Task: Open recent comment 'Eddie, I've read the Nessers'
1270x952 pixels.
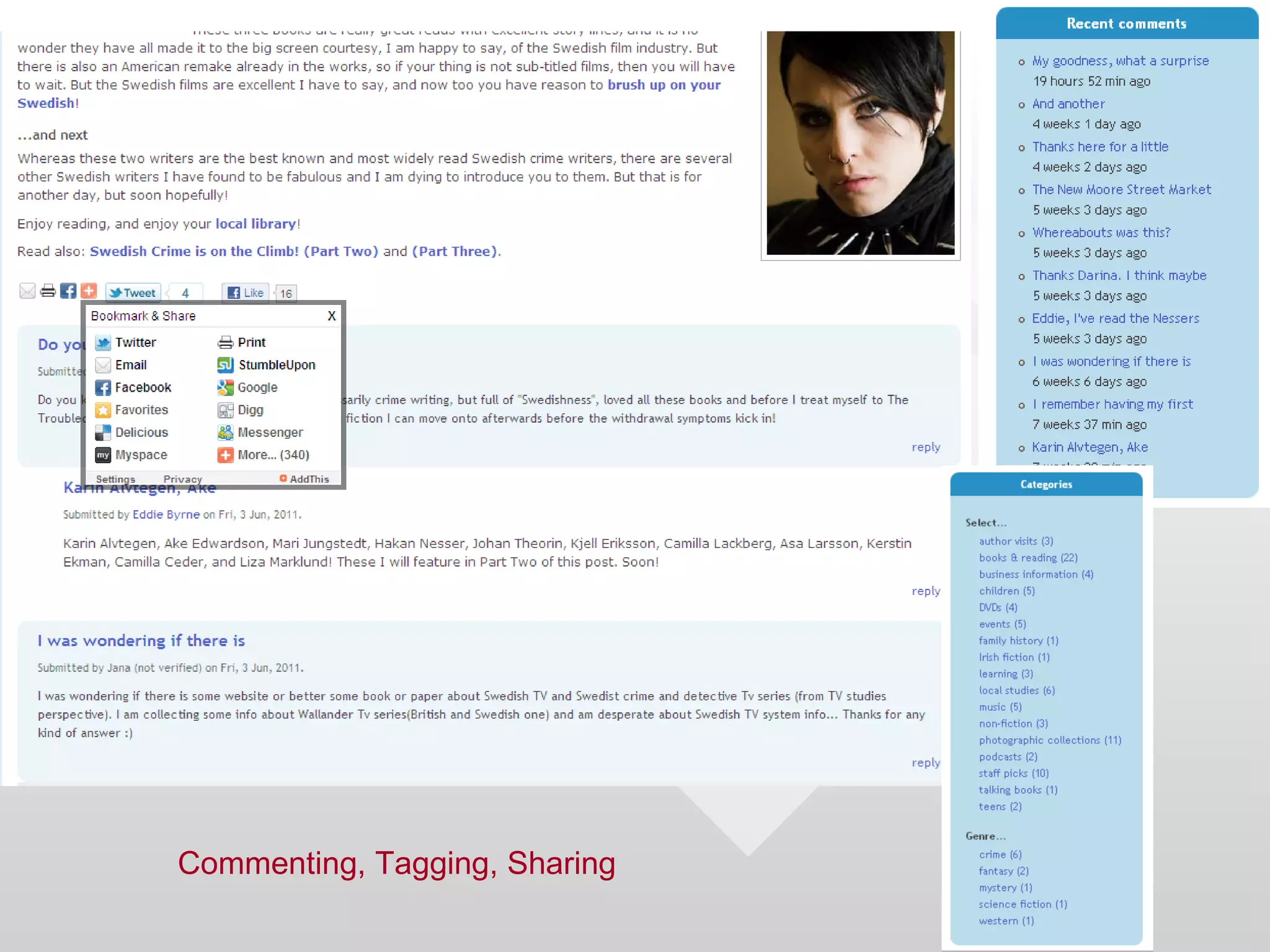Action: pyautogui.click(x=1116, y=319)
